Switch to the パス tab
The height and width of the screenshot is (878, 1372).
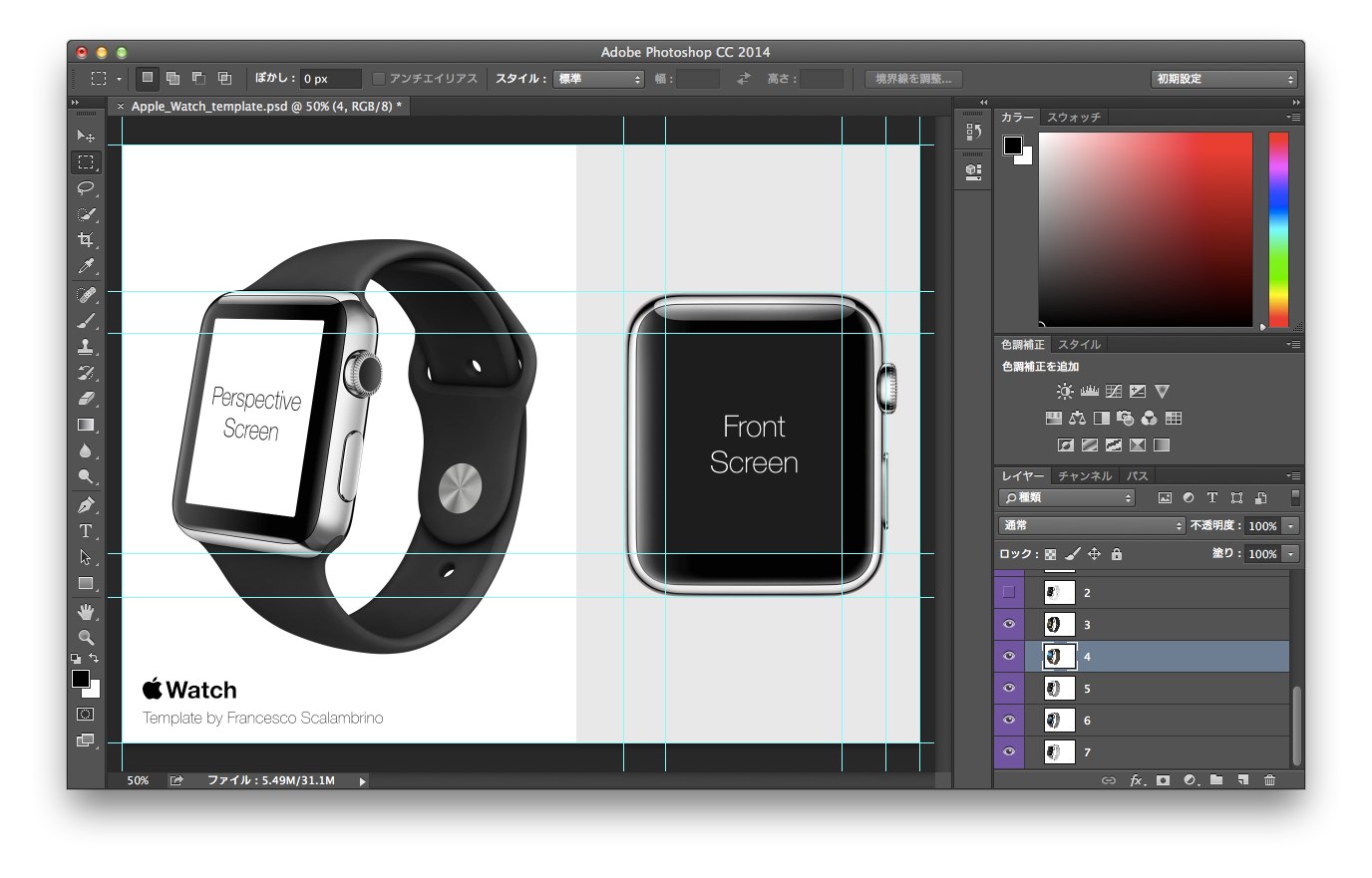(1137, 476)
